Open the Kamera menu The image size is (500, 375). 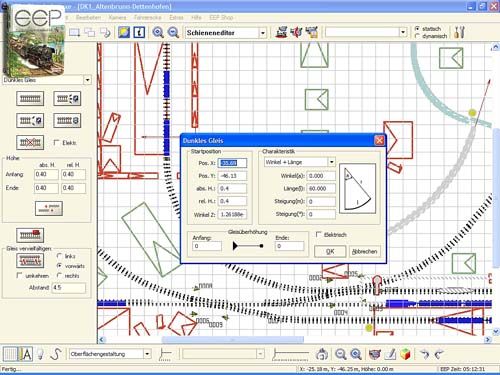coord(117,17)
